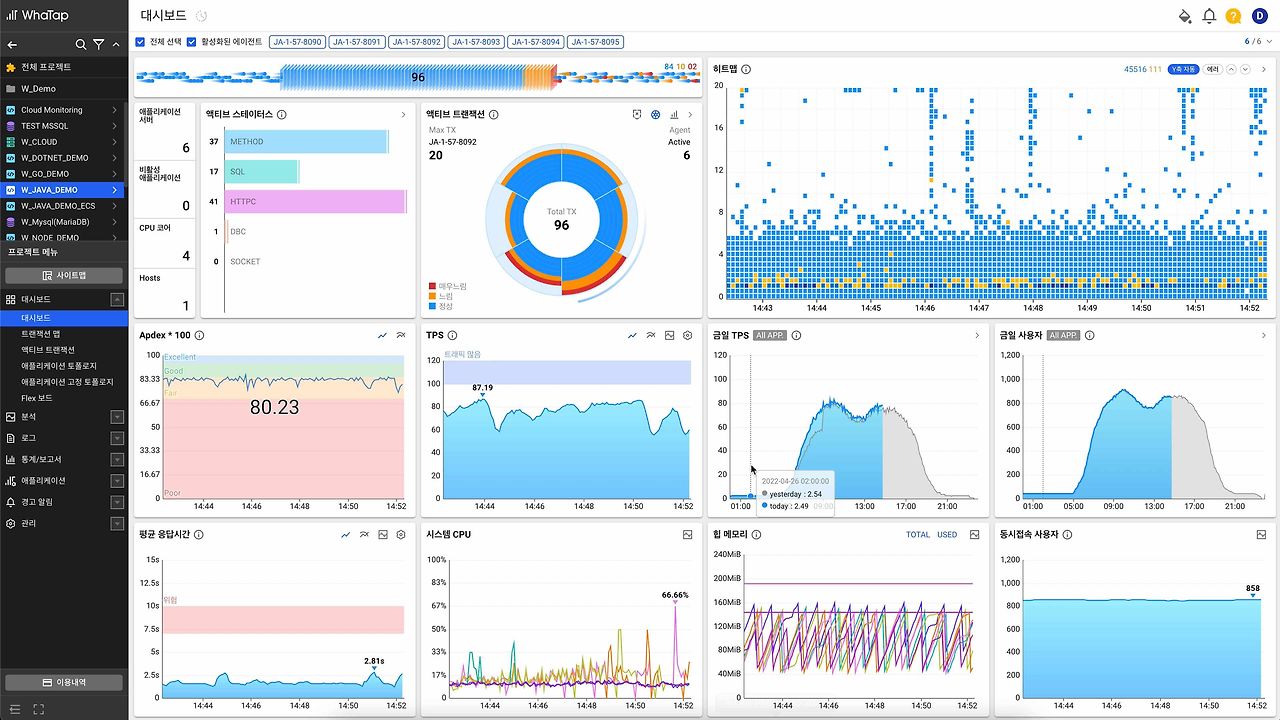Toggle the Y축 자동 heatmap button
1280x720 pixels.
[1183, 69]
